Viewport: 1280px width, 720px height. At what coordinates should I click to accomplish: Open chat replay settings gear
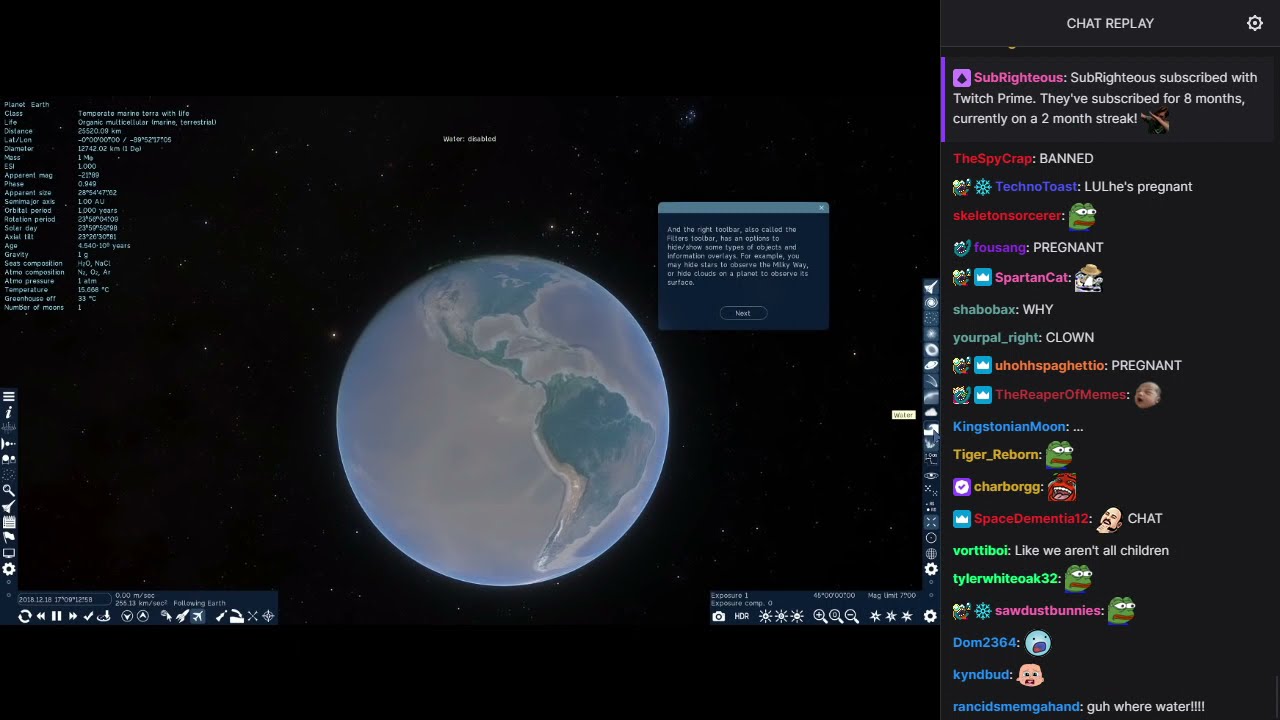(1255, 23)
